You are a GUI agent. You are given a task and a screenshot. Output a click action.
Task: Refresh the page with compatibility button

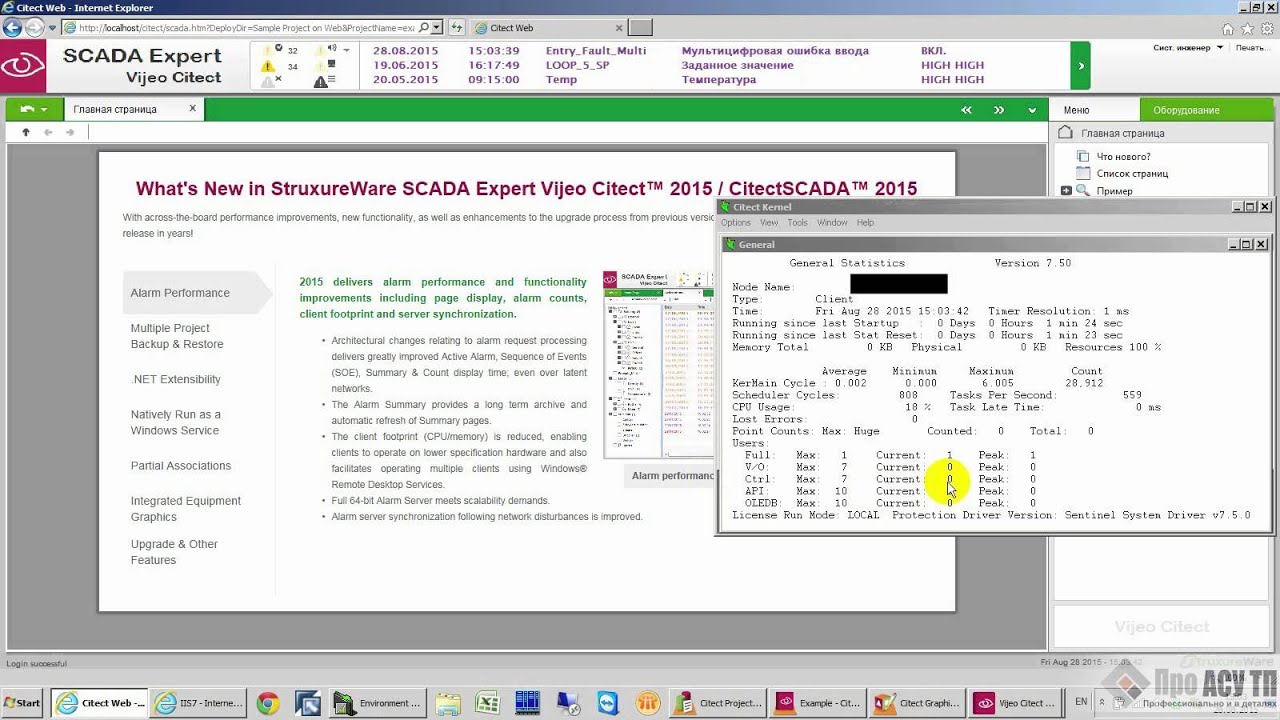pos(457,28)
